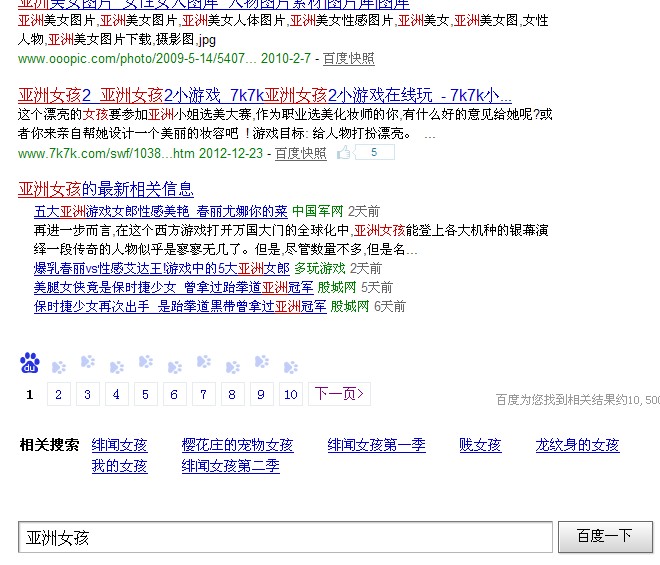Screen dimensions: 660x565
Task: Click related search 我的女孩
Action: 120,466
